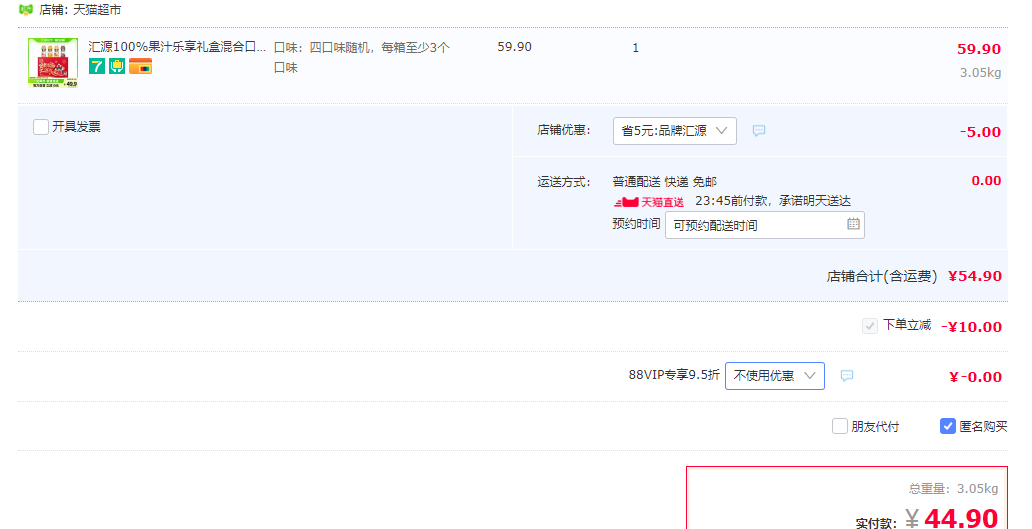Select the ¥-0.00 88VIP discount amount
The image size is (1032, 529).
point(975,377)
